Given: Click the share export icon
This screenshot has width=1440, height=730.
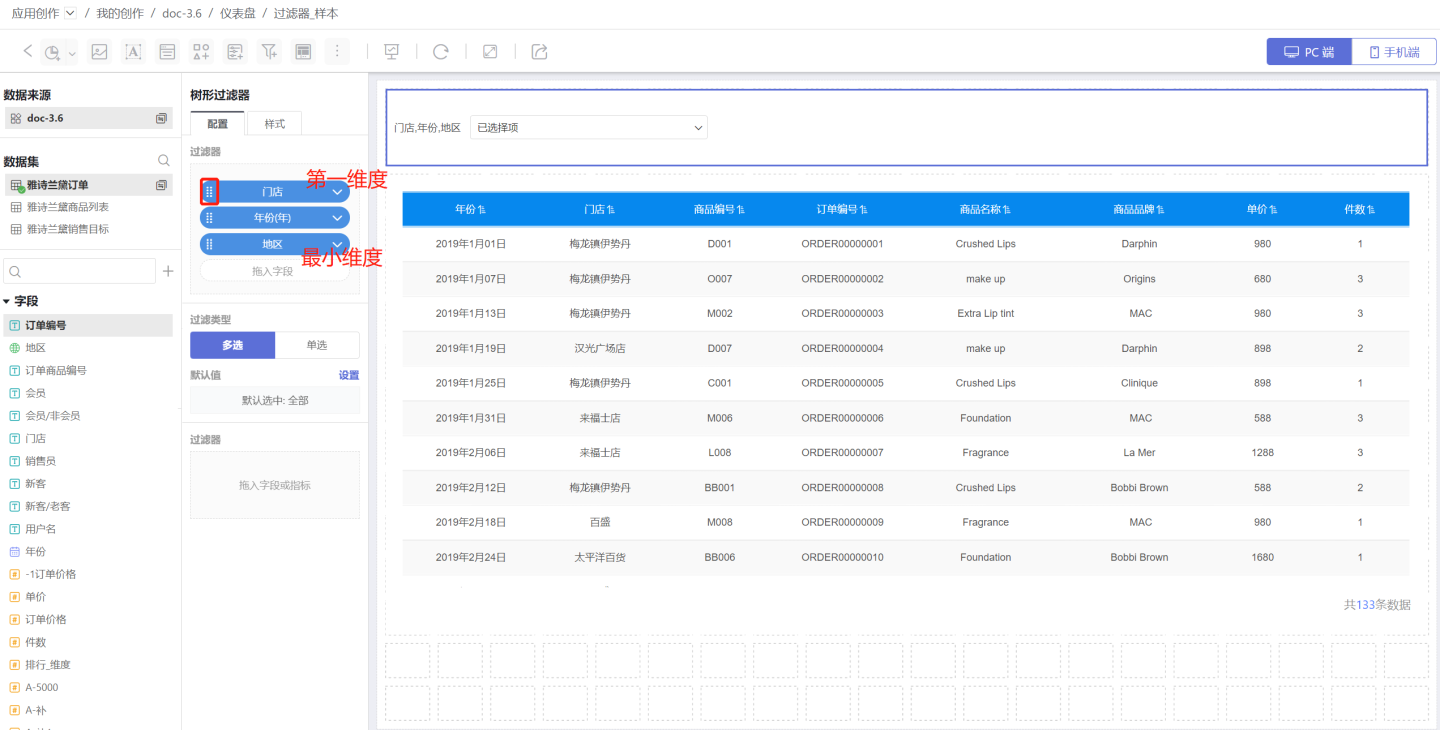Looking at the screenshot, I should pos(539,52).
